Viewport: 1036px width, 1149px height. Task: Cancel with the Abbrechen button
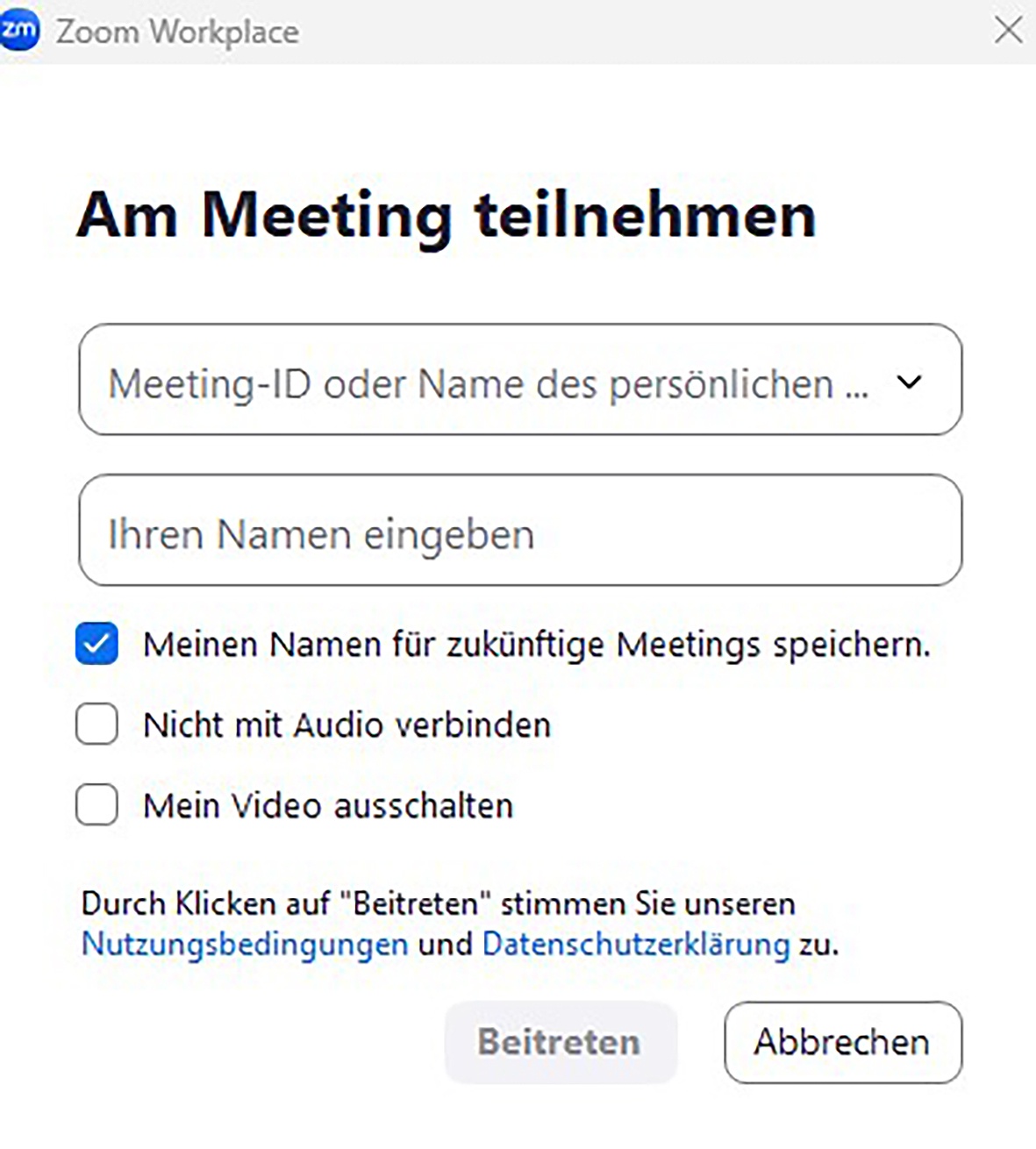click(x=842, y=1042)
